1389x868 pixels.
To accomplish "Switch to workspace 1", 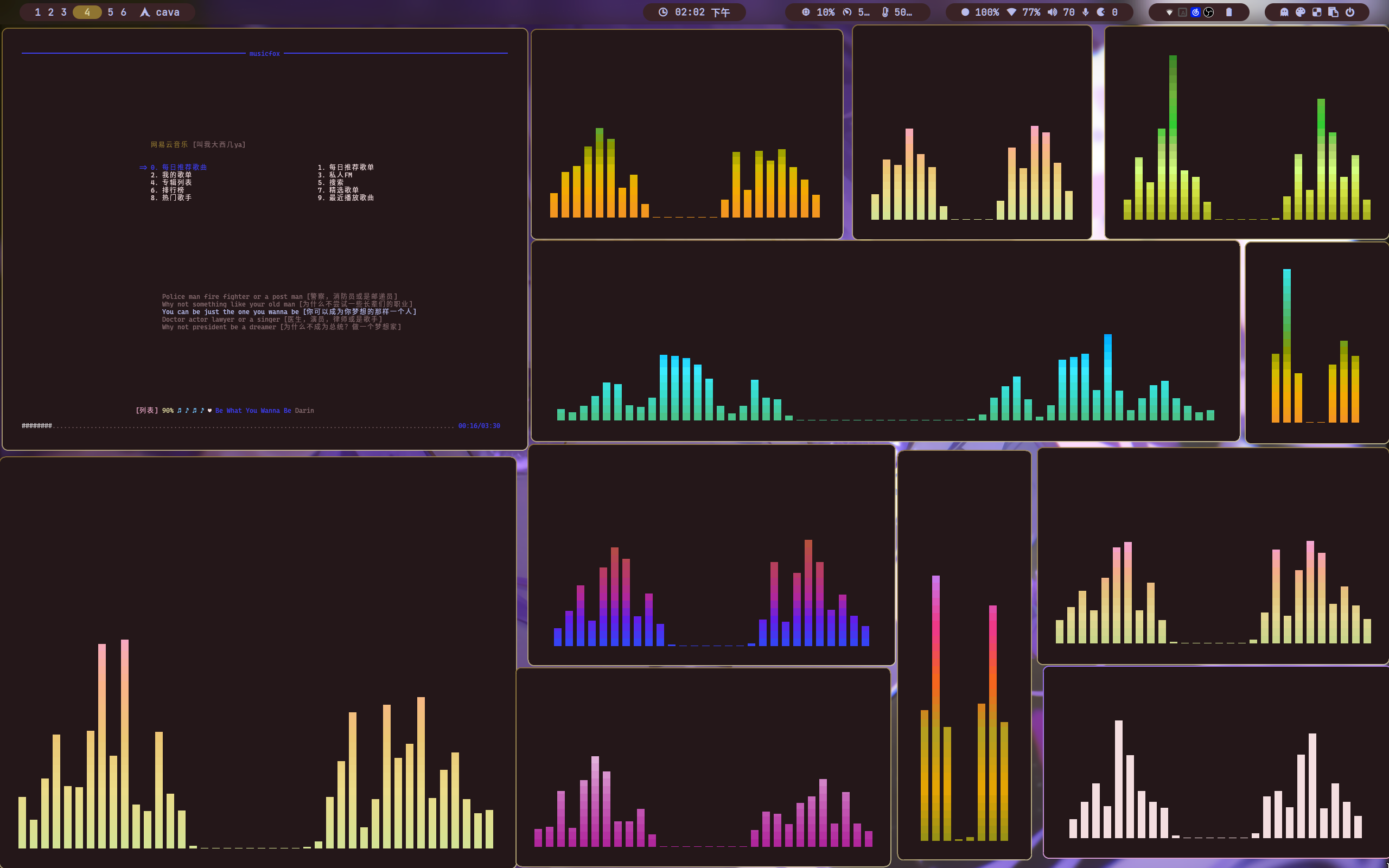I will 38,12.
